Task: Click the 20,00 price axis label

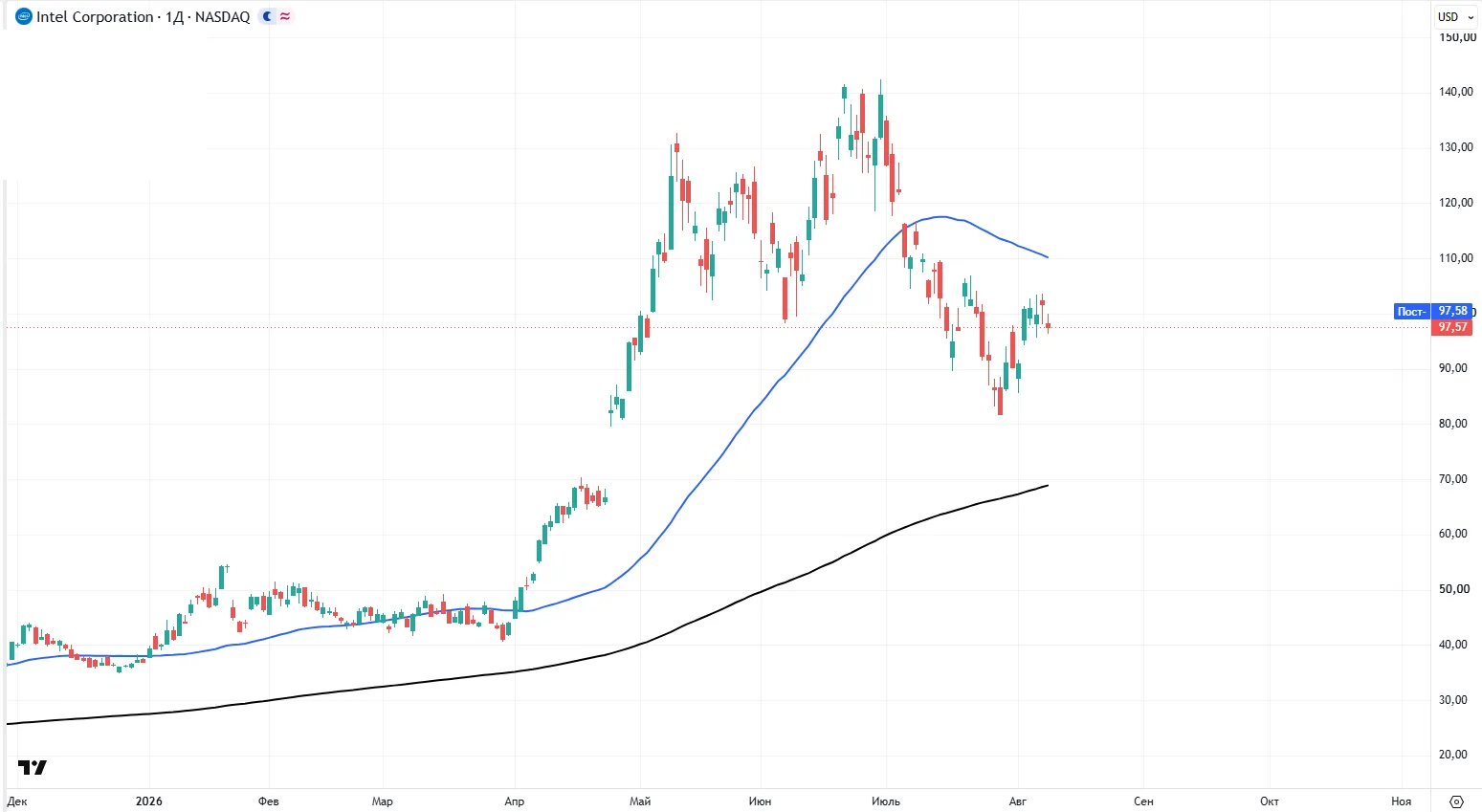Action: tap(1453, 755)
